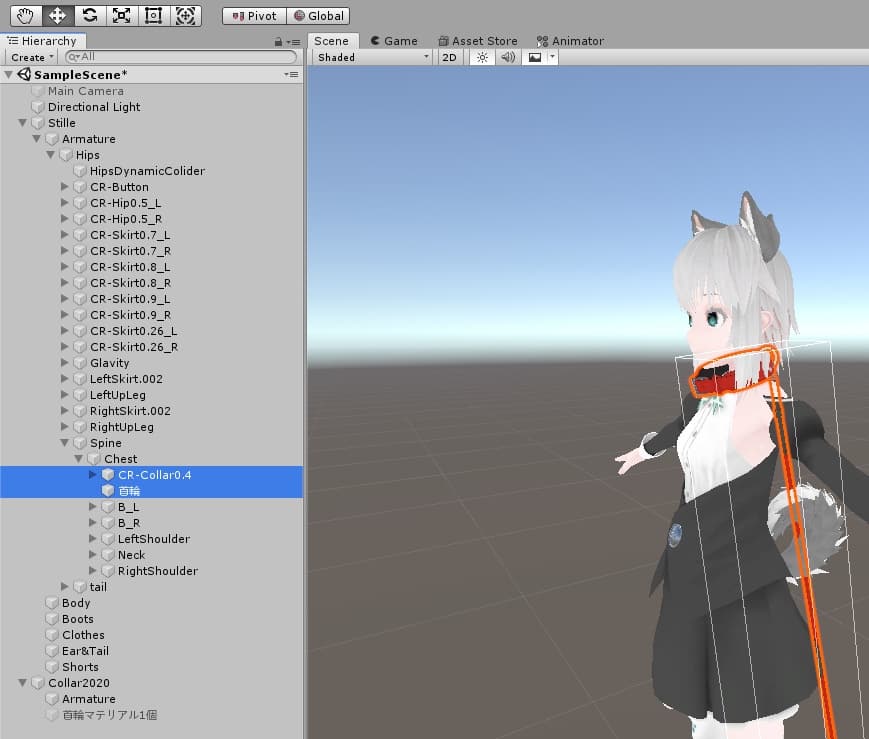Screen dimensions: 869x739
Task: Switch to the Animator tab
Action: 570,41
